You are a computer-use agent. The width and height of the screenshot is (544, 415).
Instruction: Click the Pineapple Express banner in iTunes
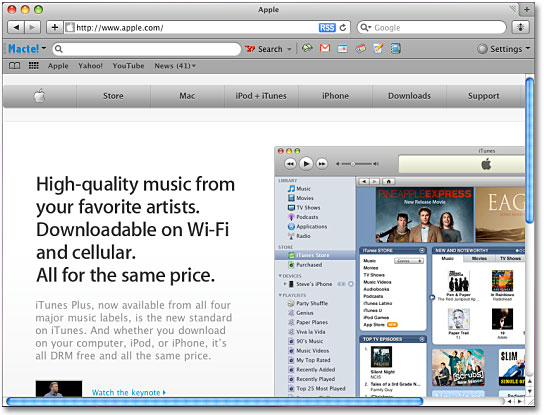click(x=424, y=215)
